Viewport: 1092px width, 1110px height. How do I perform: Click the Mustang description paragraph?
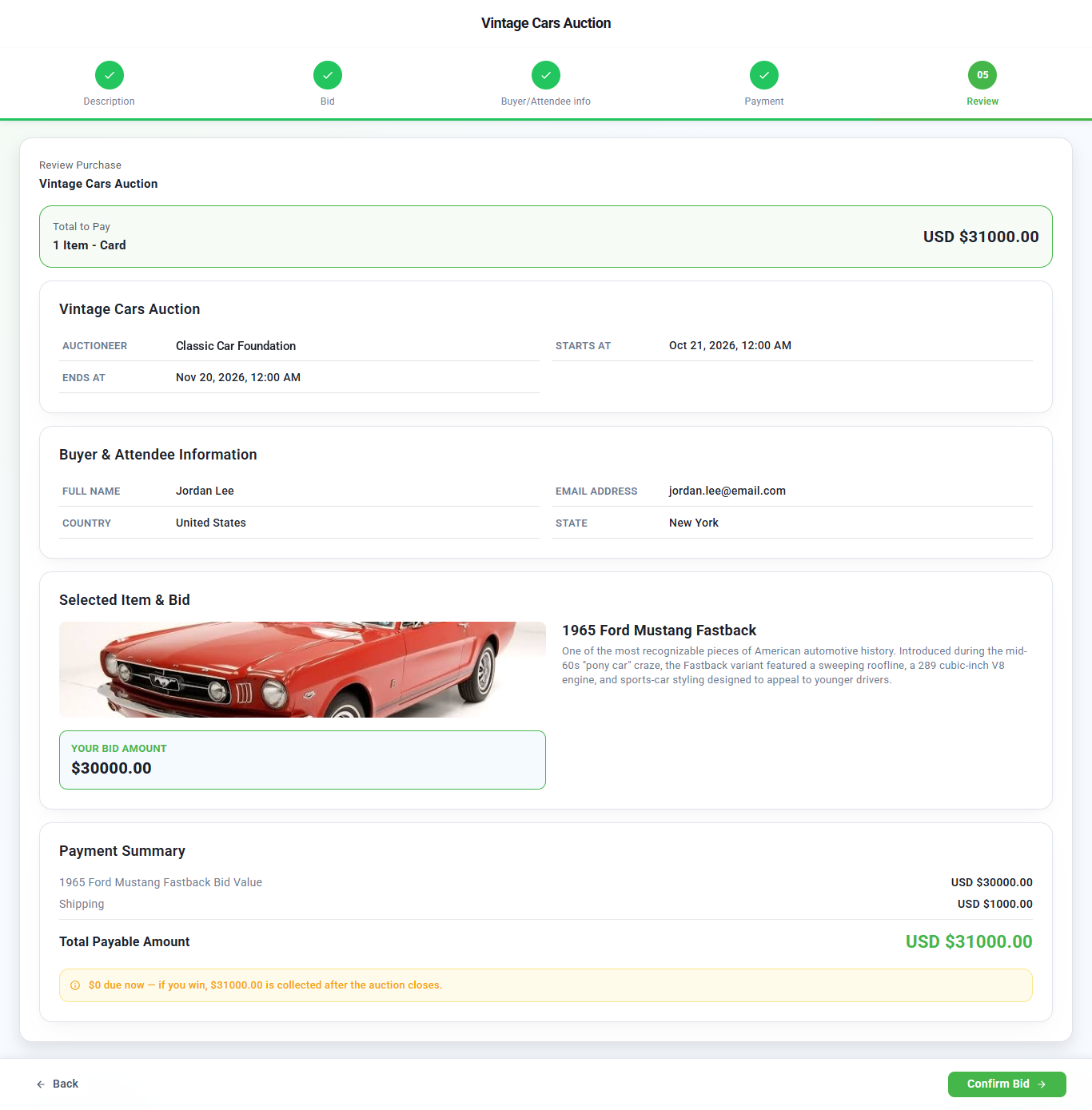(795, 666)
